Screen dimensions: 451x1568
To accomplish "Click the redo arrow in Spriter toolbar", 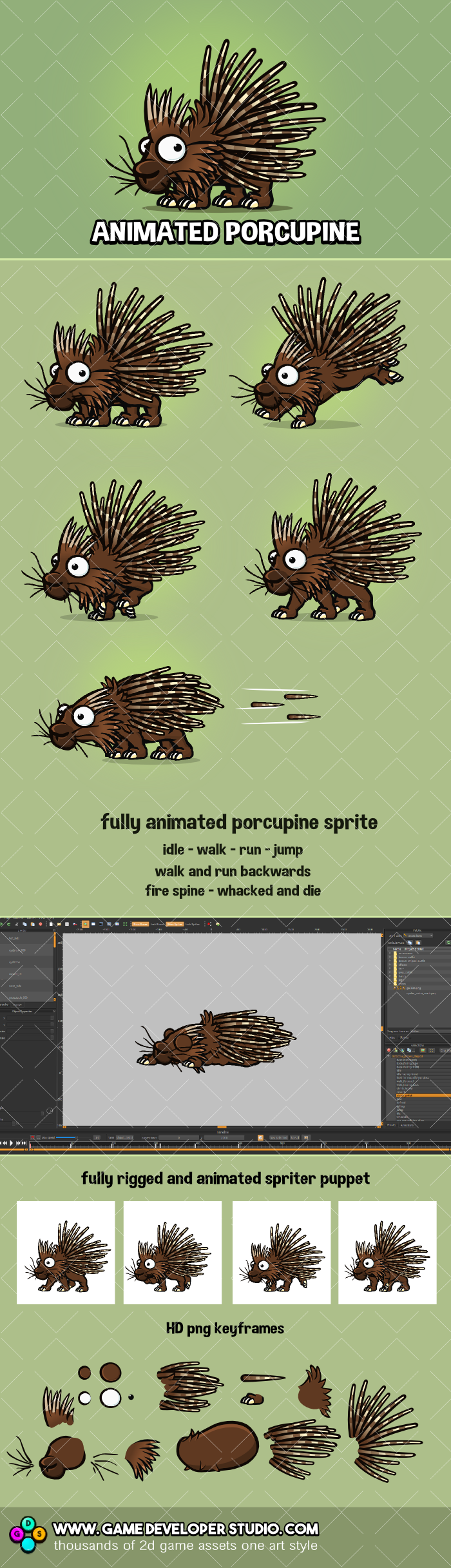I will click(8, 924).
